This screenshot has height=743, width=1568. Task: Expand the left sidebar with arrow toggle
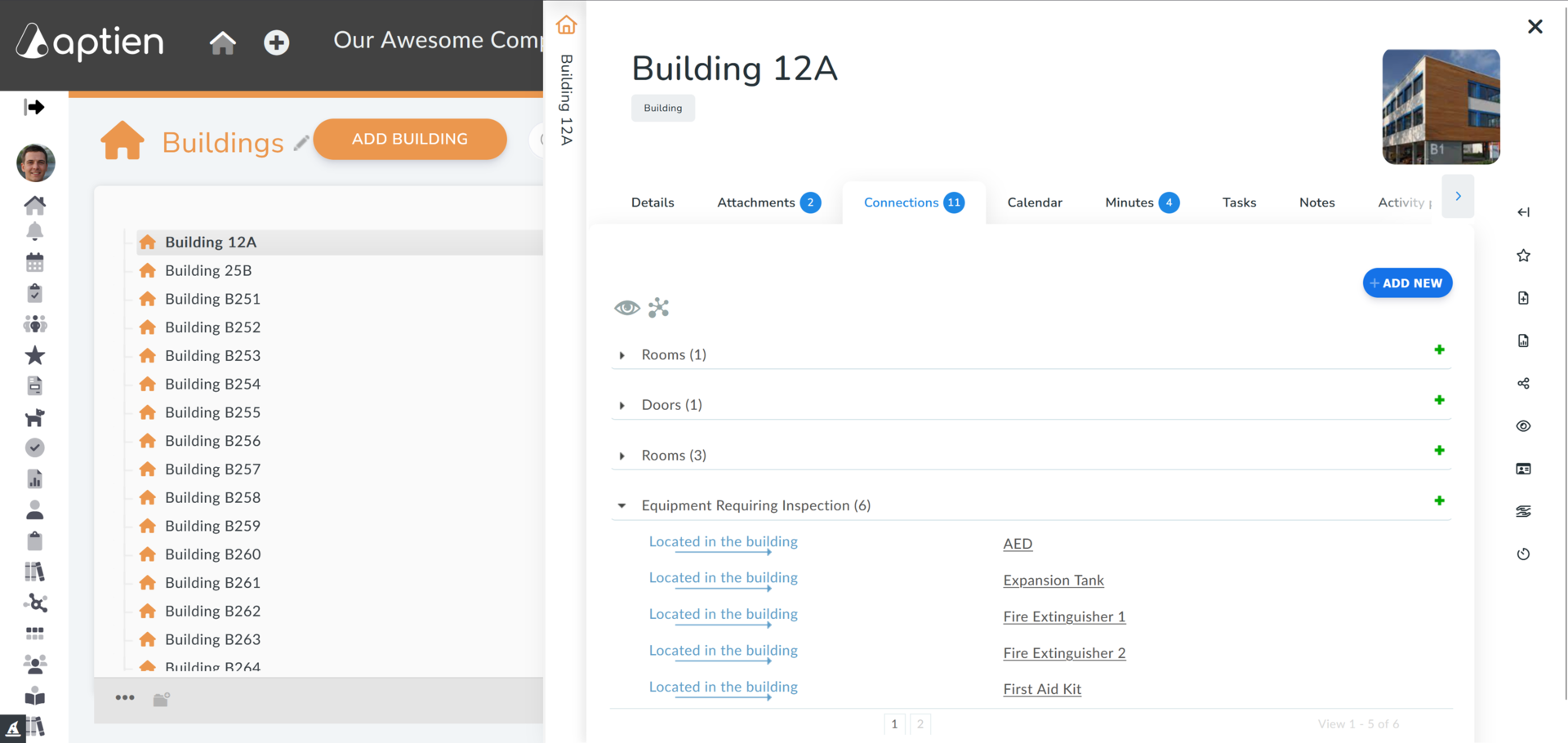[x=34, y=107]
